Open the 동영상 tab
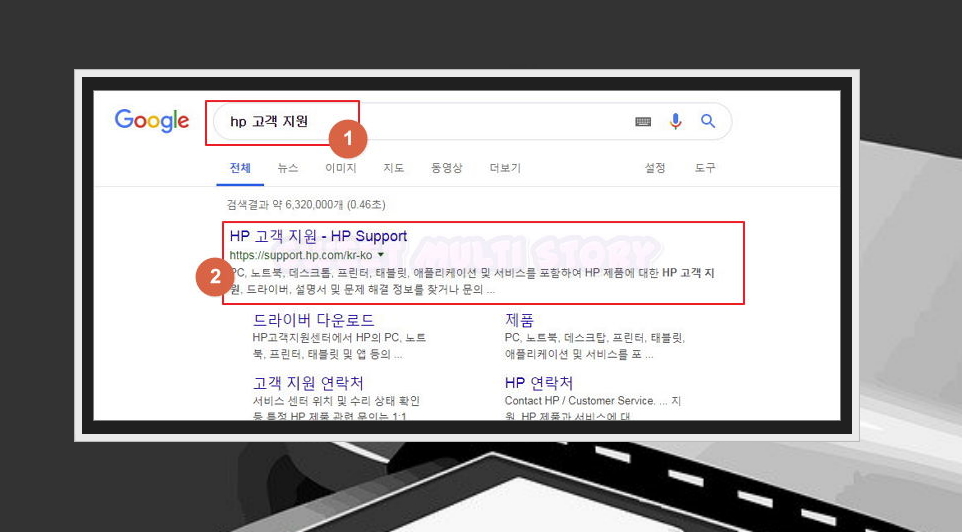Screen dimensions: 962x532 (447, 168)
